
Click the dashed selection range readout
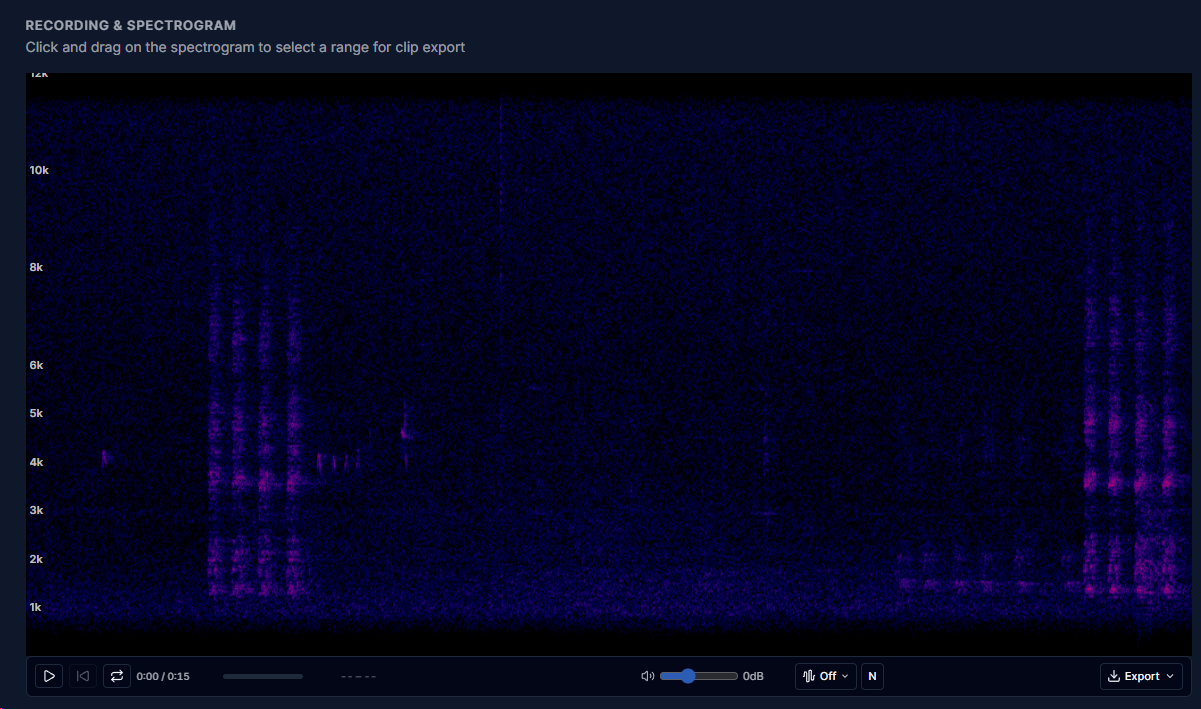(358, 676)
